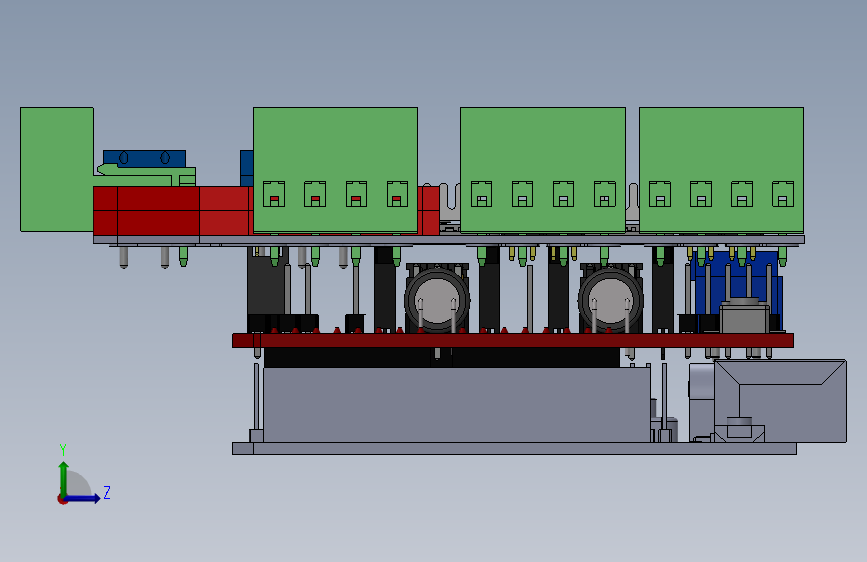Viewport: 867px width, 562px height.
Task: Select the left round capacitor
Action: coord(437,299)
